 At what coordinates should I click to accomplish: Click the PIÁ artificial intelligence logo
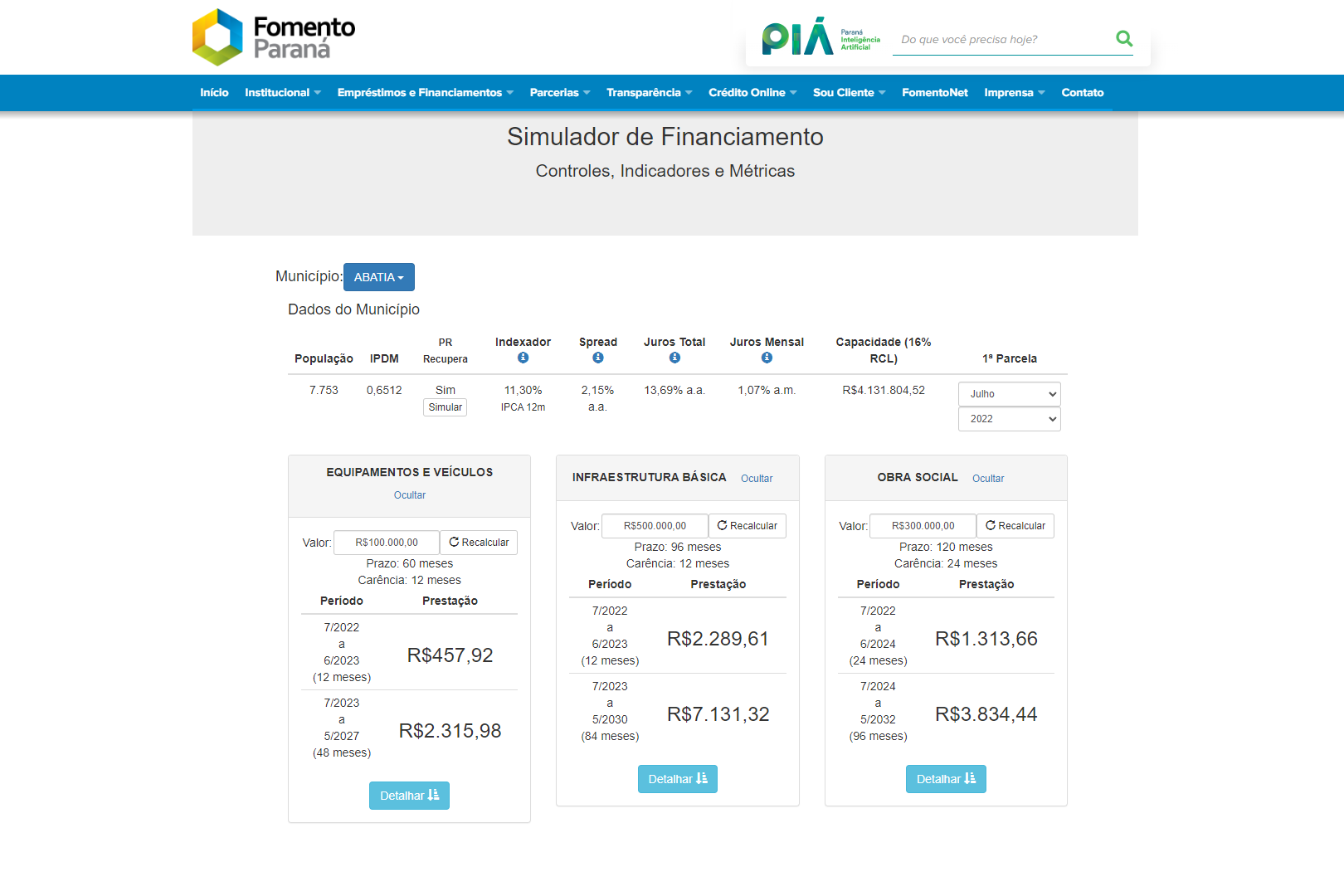click(821, 37)
